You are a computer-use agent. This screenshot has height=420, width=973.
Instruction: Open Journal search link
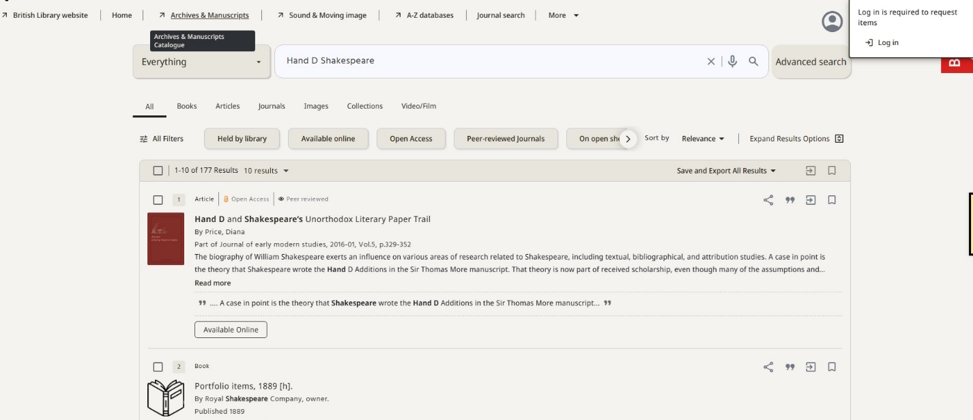coord(501,15)
